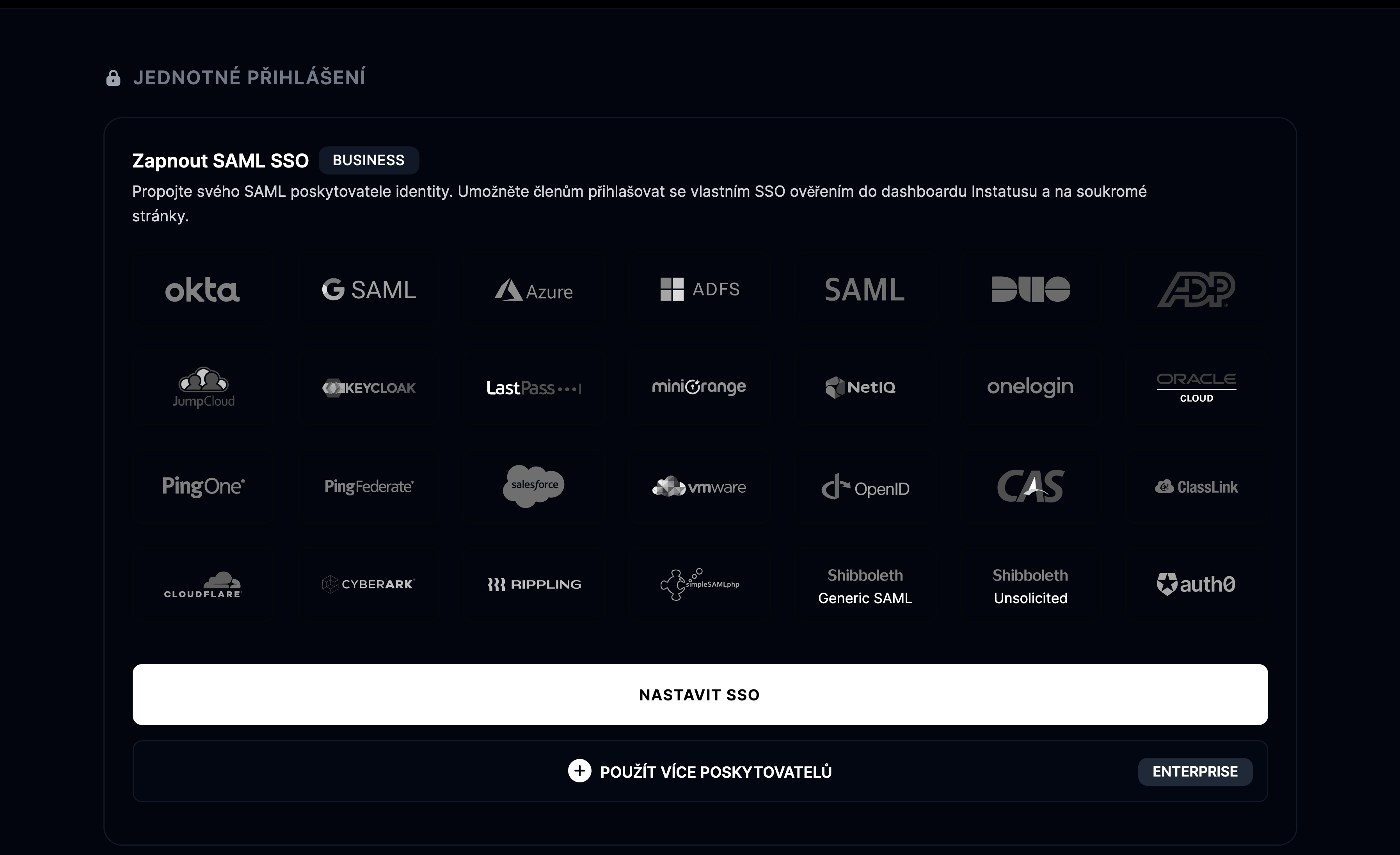Select the Salesforce cloud logo
1400x855 pixels.
tap(533, 486)
